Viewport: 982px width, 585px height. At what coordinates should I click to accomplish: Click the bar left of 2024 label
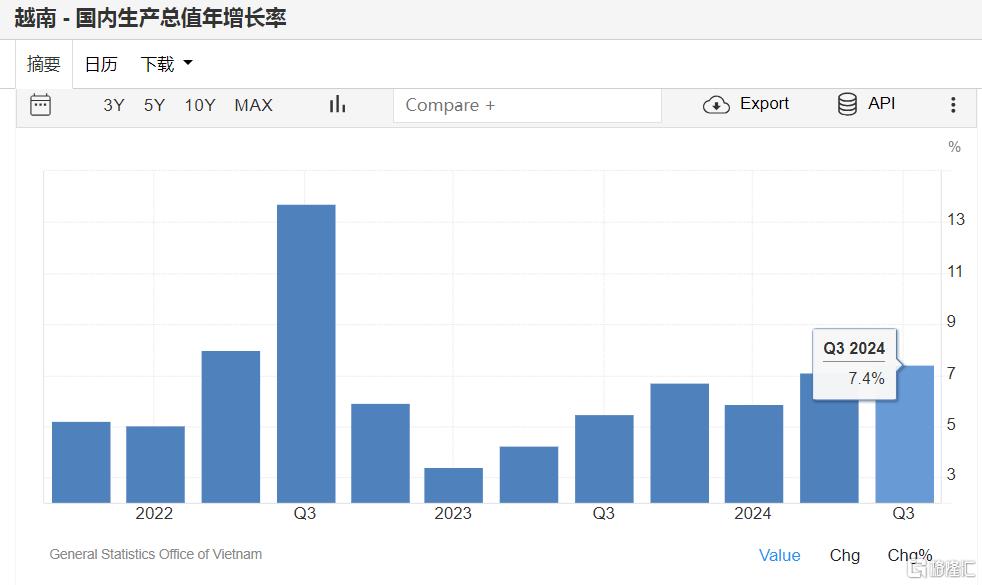[x=680, y=443]
